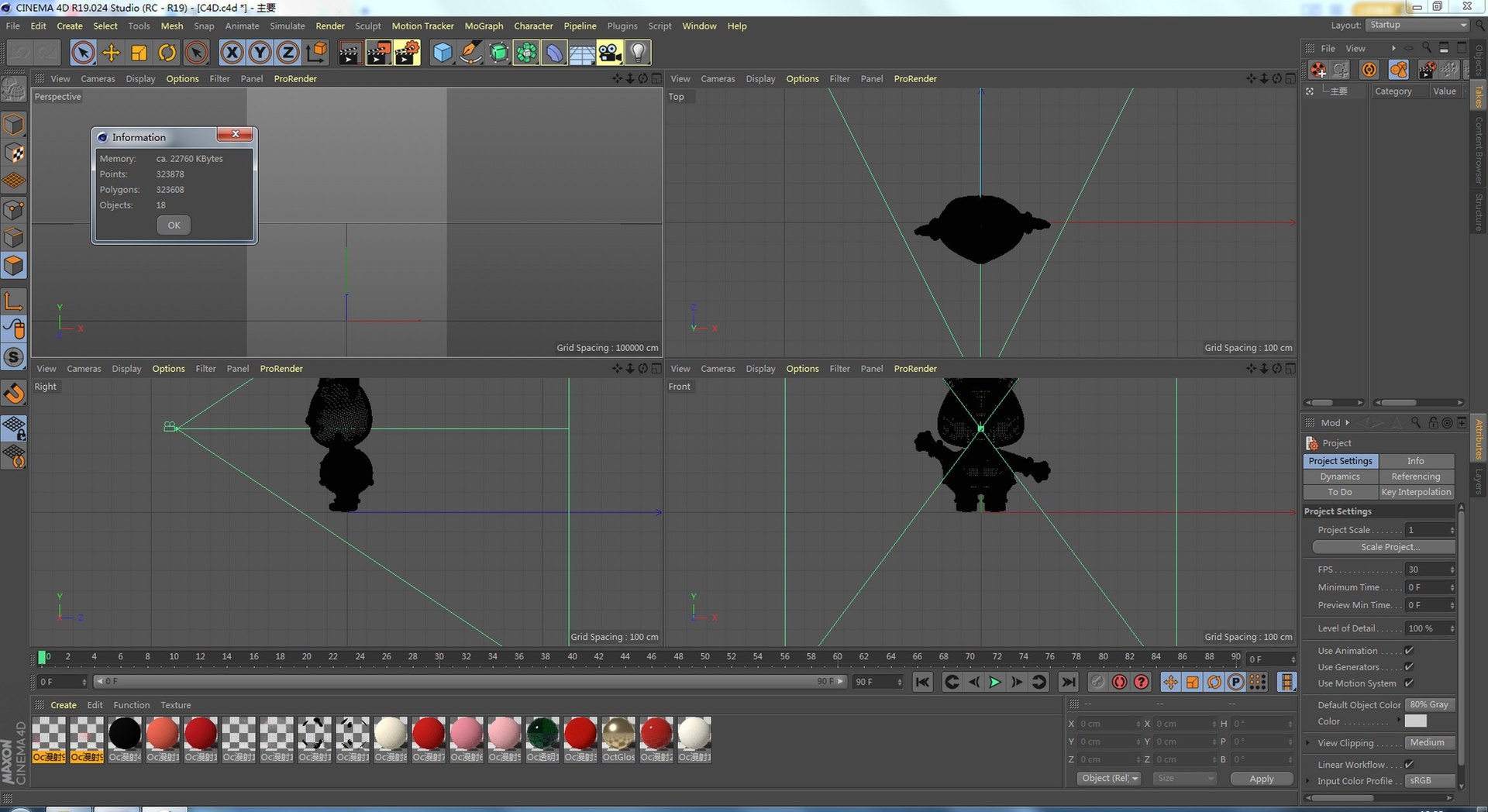1488x812 pixels.
Task: Switch to the Key Interpolation tab
Action: [x=1416, y=492]
